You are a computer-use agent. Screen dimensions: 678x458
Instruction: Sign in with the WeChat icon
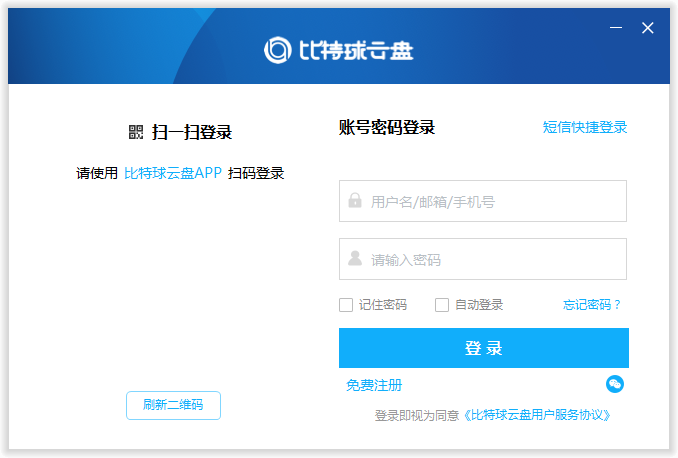[615, 385]
